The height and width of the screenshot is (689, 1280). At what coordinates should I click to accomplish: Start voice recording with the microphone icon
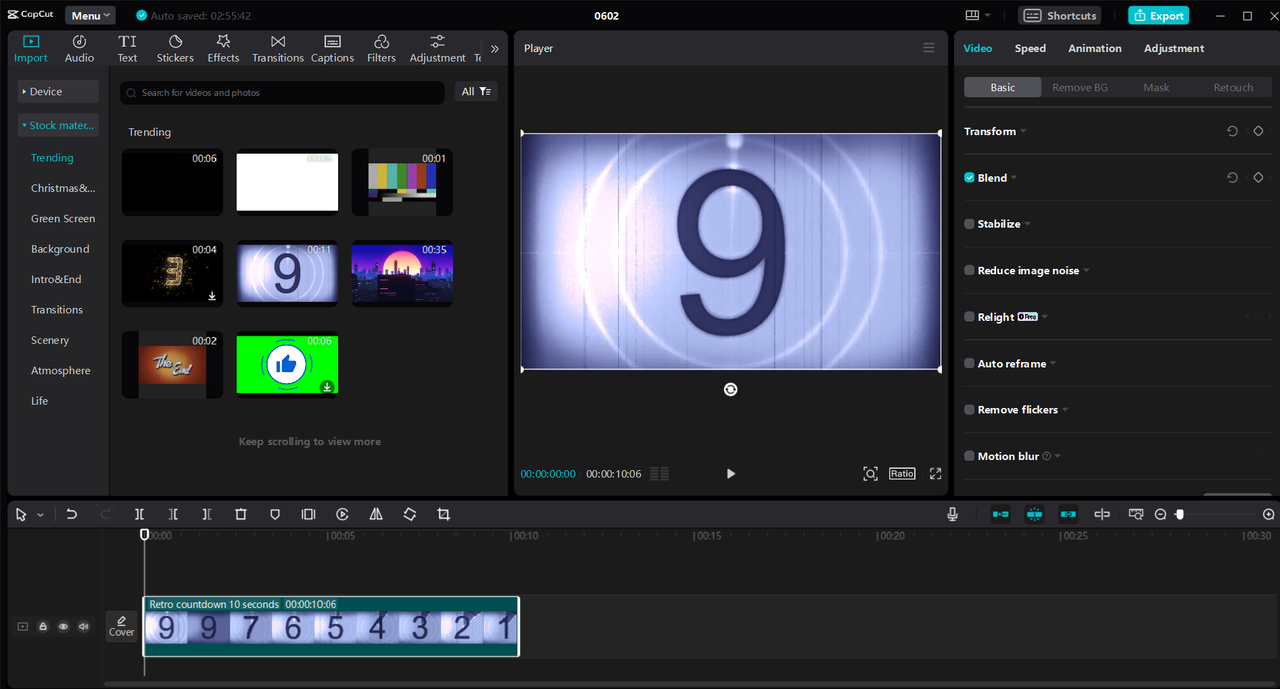952,514
